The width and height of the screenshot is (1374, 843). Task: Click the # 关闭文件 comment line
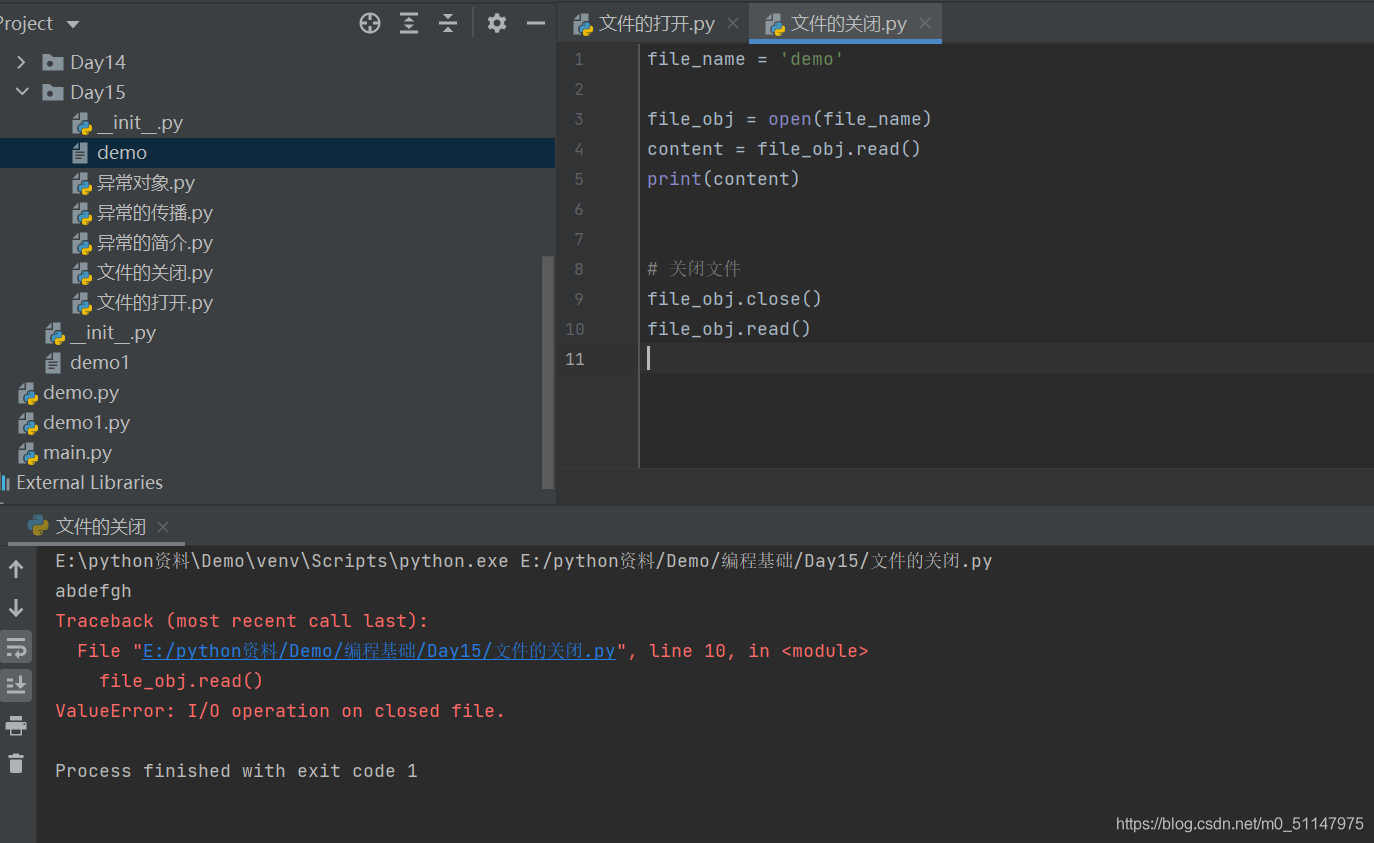(x=694, y=269)
